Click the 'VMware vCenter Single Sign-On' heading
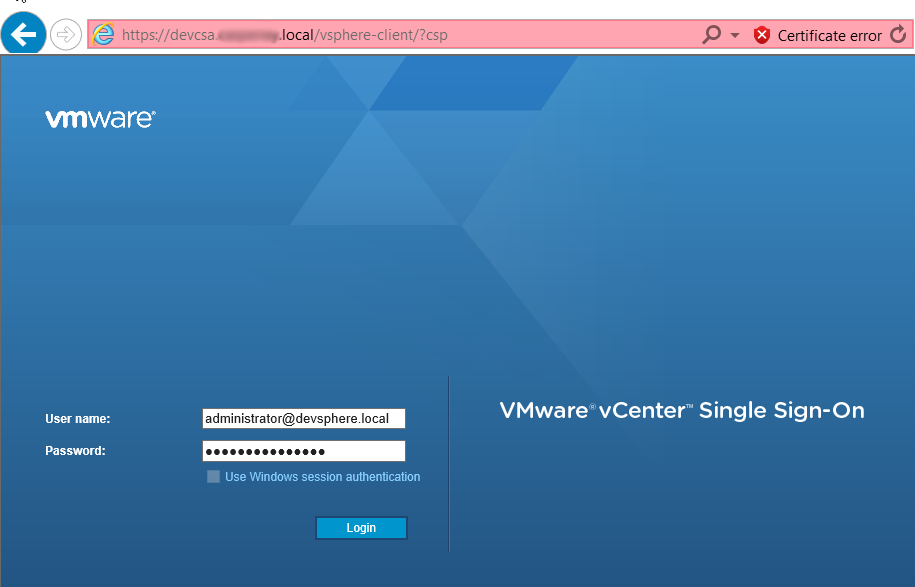 (681, 410)
